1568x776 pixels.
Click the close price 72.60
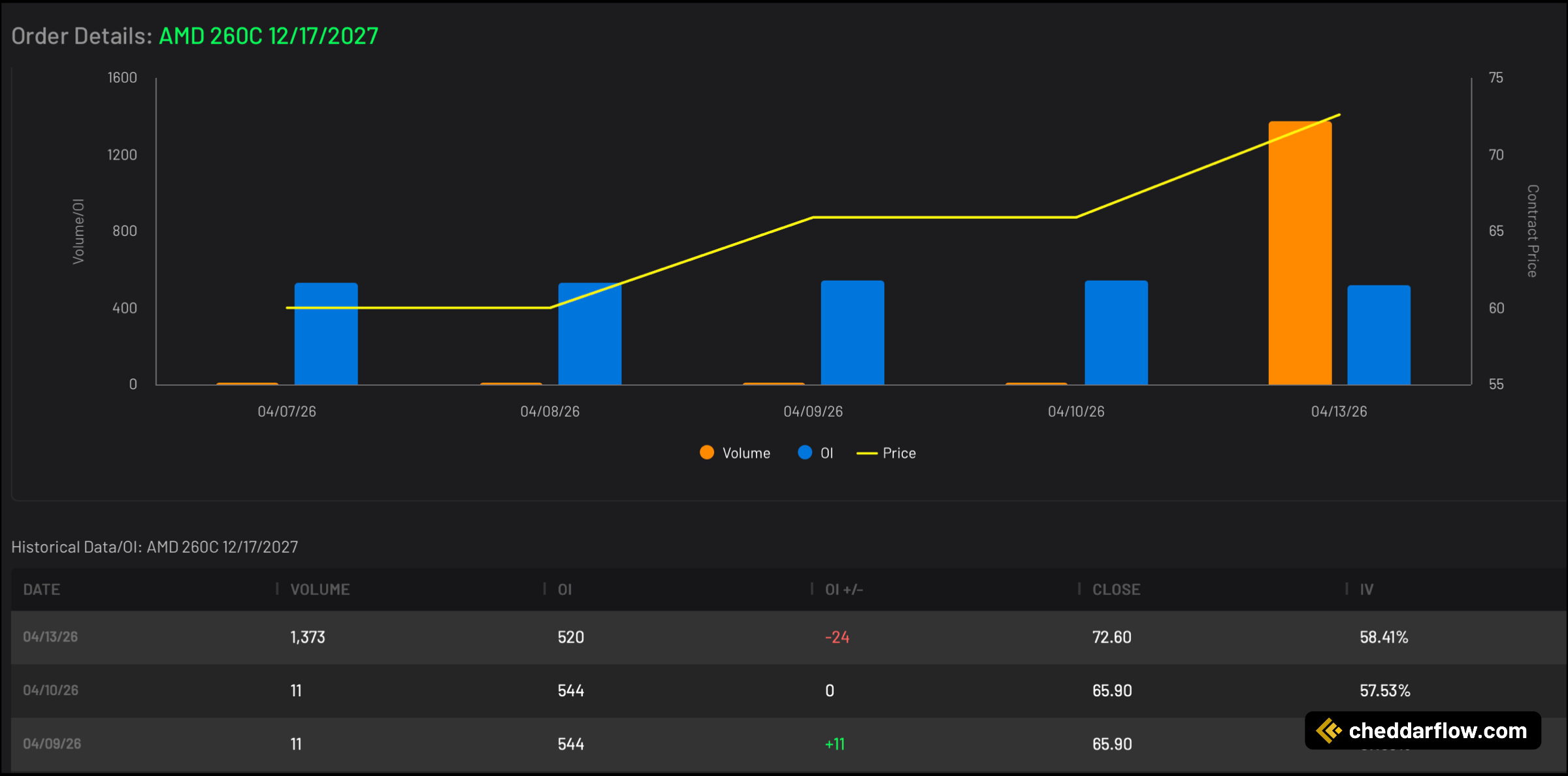pos(1112,637)
